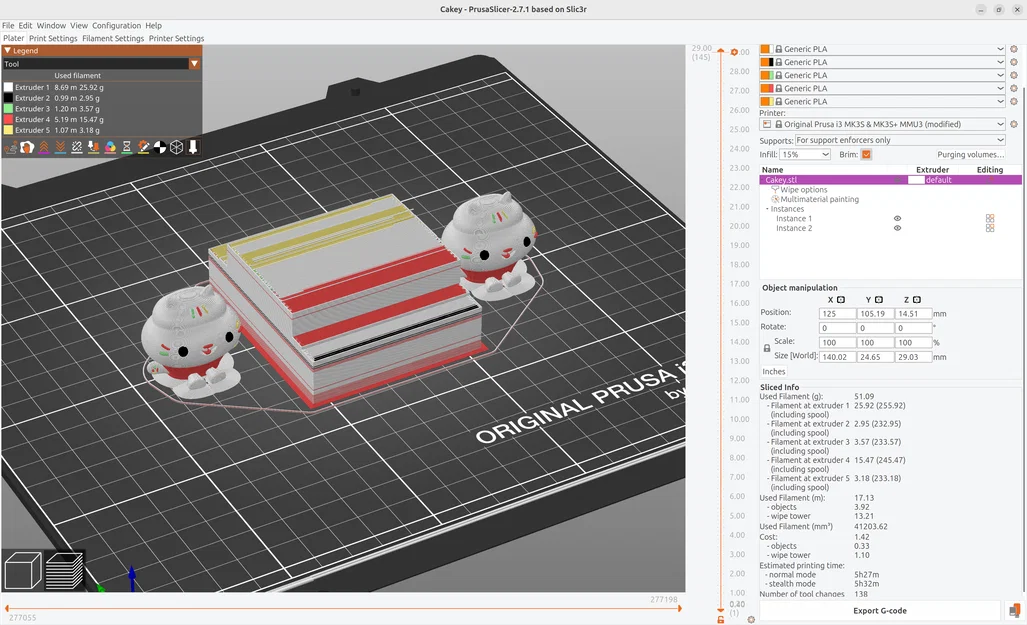The height and width of the screenshot is (625, 1027).
Task: Reset X axis coordinate button
Action: click(841, 299)
